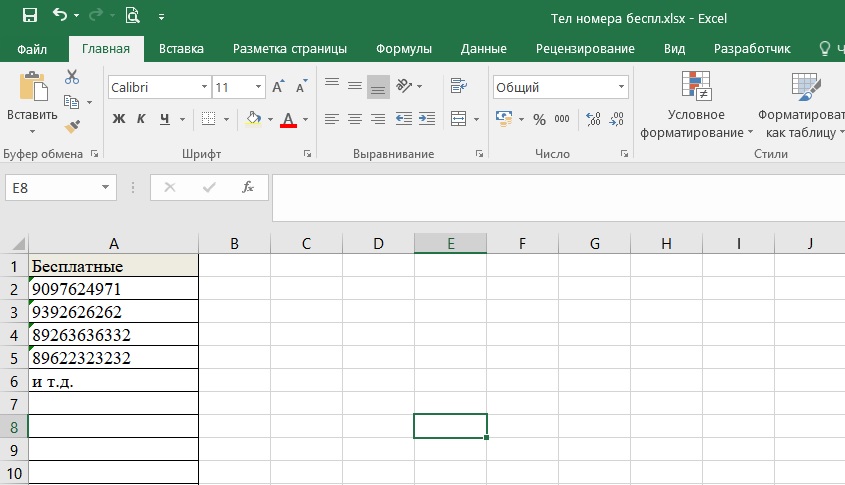Image resolution: width=845 pixels, height=485 pixels.
Task: Select cell A2 containing 9097624971
Action: point(113,289)
